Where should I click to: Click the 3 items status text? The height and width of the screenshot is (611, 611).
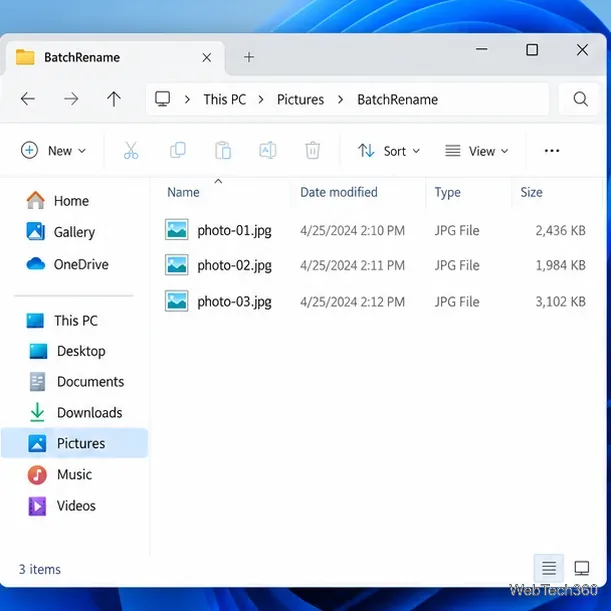[x=40, y=569]
